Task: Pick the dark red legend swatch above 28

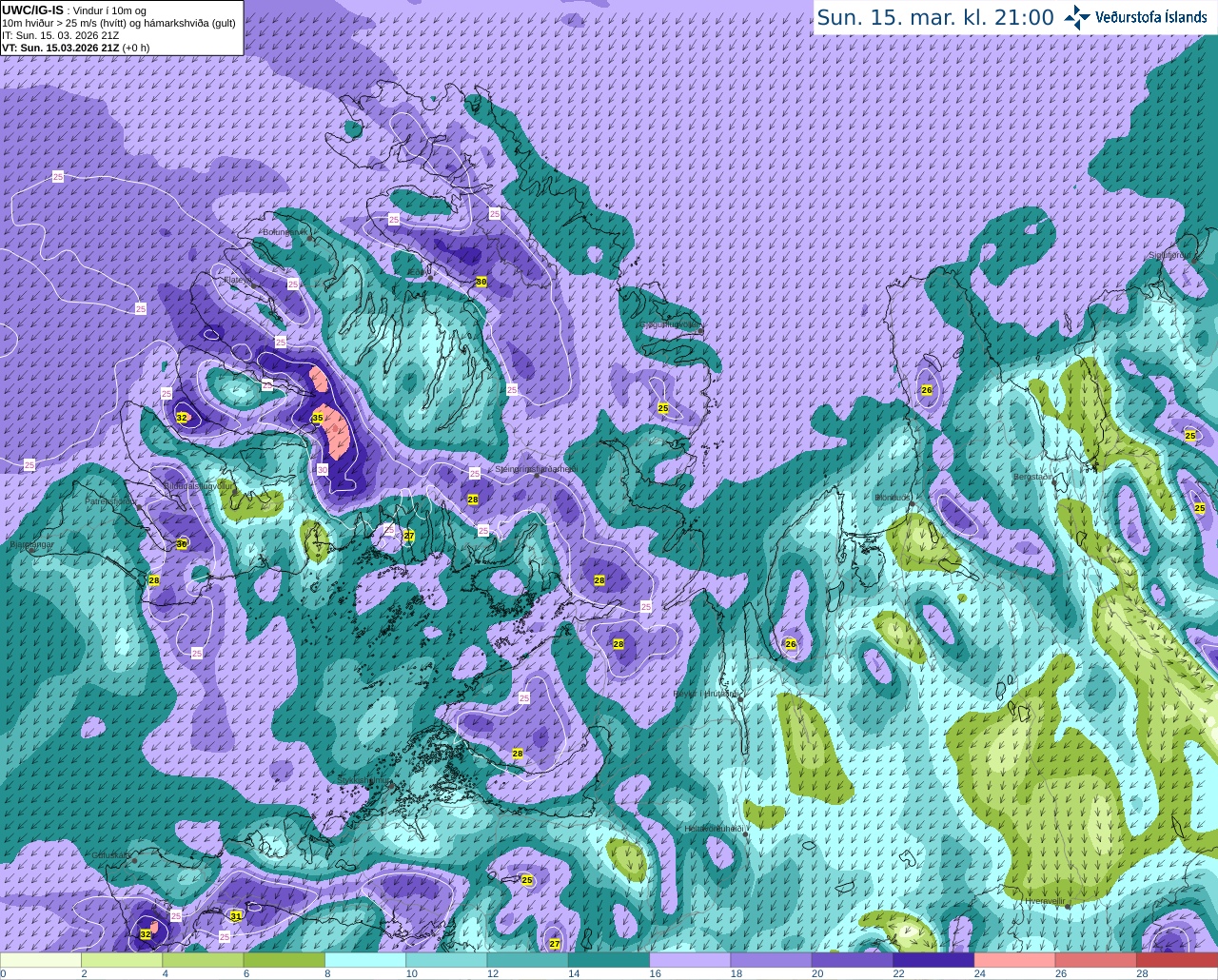Action: (x=1177, y=960)
